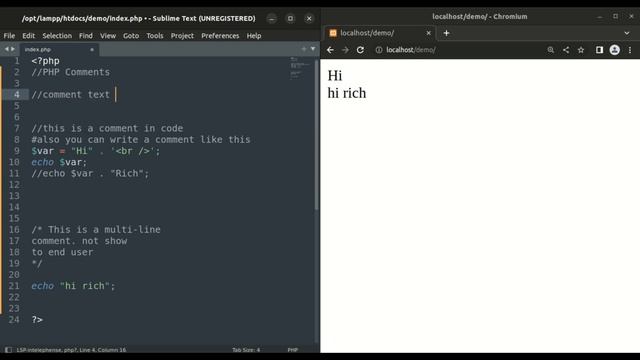Image resolution: width=640 pixels, height=360 pixels.
Task: Click line number 21 in the gutter
Action: coord(14,286)
